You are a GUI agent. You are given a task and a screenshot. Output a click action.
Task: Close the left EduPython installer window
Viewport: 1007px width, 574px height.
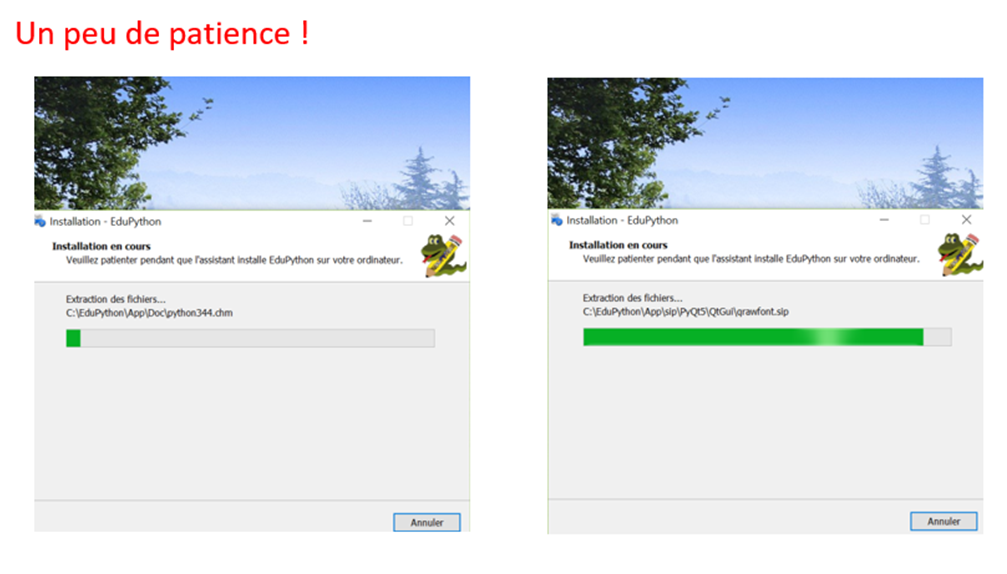[x=449, y=221]
